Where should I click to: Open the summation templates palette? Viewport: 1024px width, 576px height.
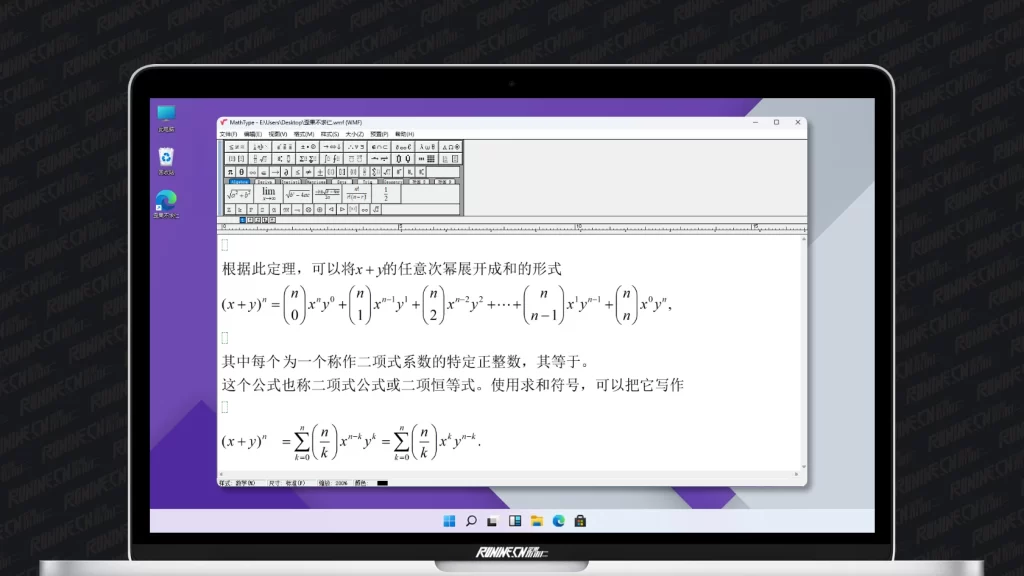click(x=307, y=158)
